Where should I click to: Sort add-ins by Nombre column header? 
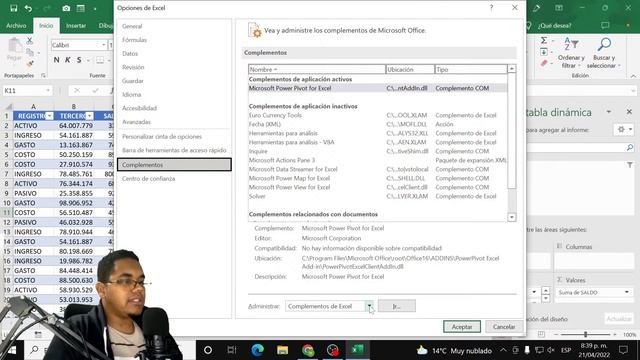[317, 69]
